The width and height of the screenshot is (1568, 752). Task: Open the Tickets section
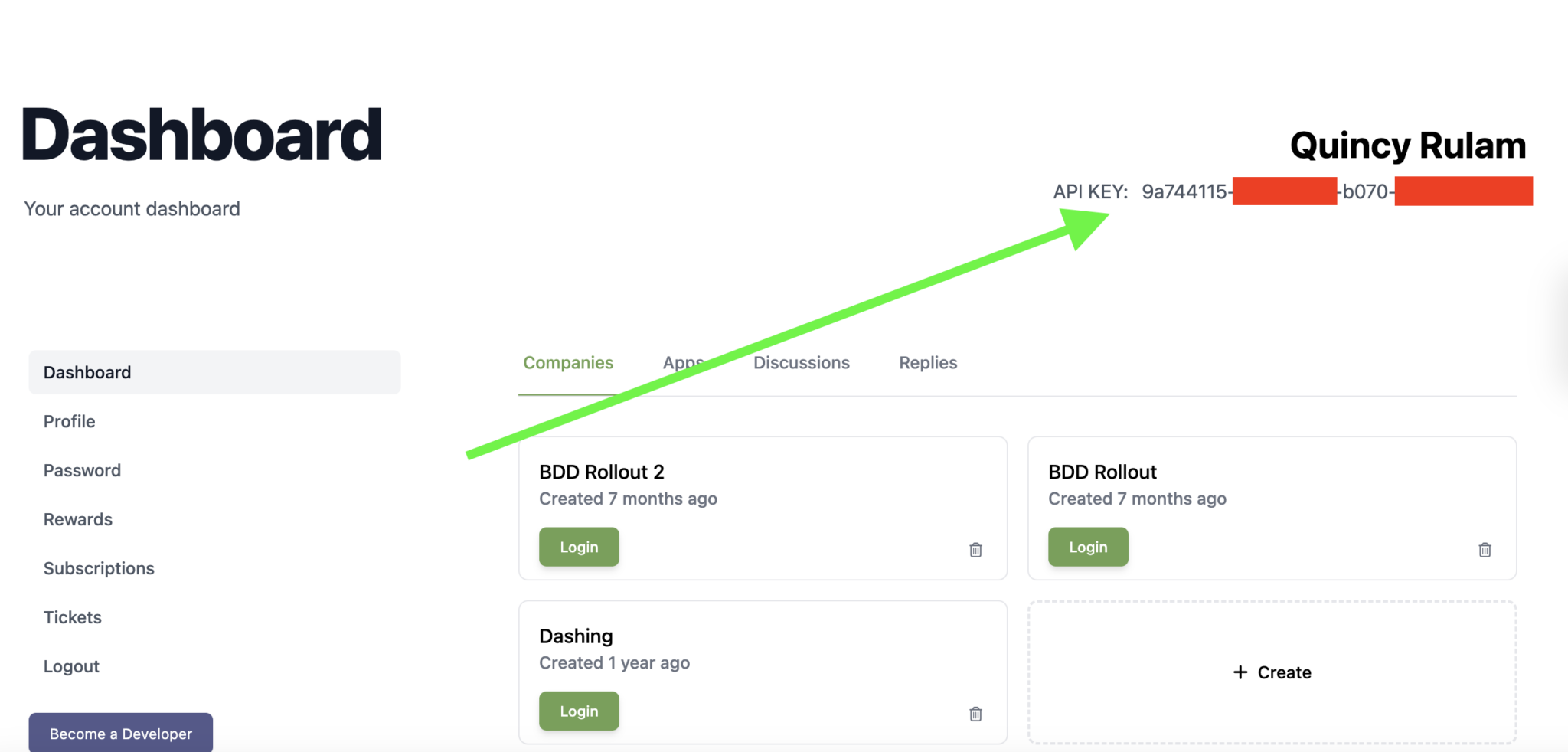tap(73, 618)
